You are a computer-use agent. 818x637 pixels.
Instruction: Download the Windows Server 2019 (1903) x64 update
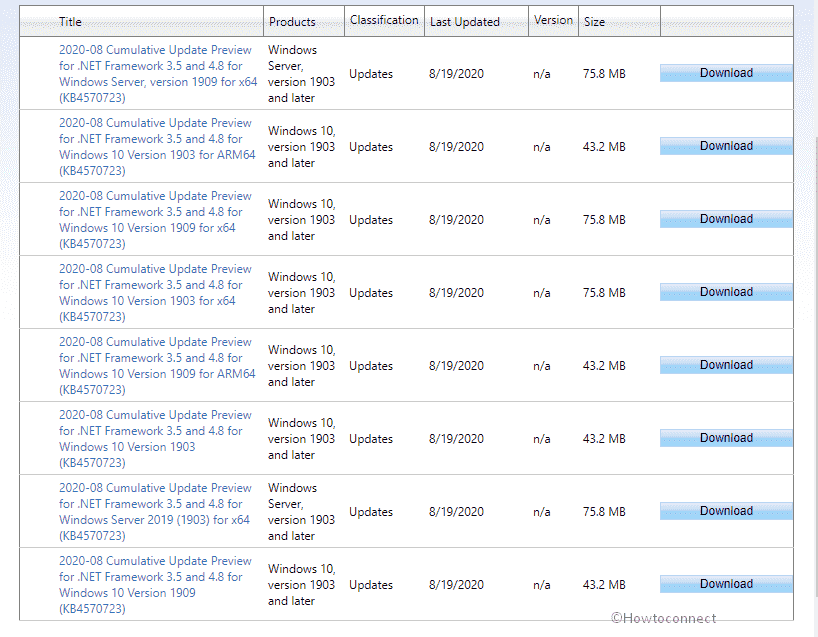coord(726,511)
